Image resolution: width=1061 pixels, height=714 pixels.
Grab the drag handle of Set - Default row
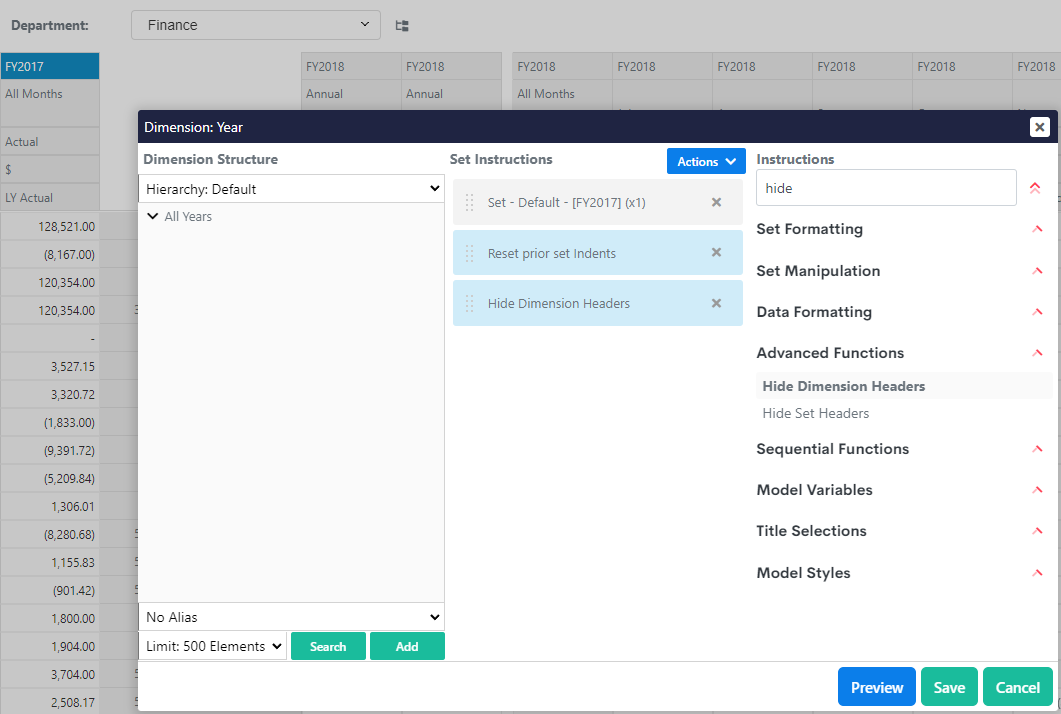[x=470, y=203]
